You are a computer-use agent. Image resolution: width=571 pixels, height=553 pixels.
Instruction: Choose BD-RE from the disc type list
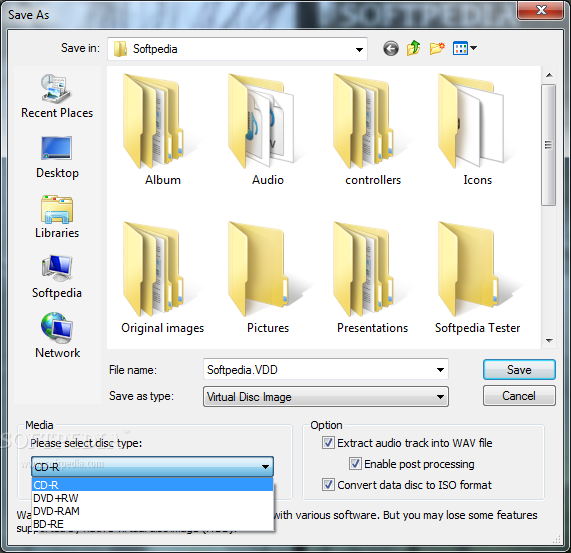click(152, 524)
